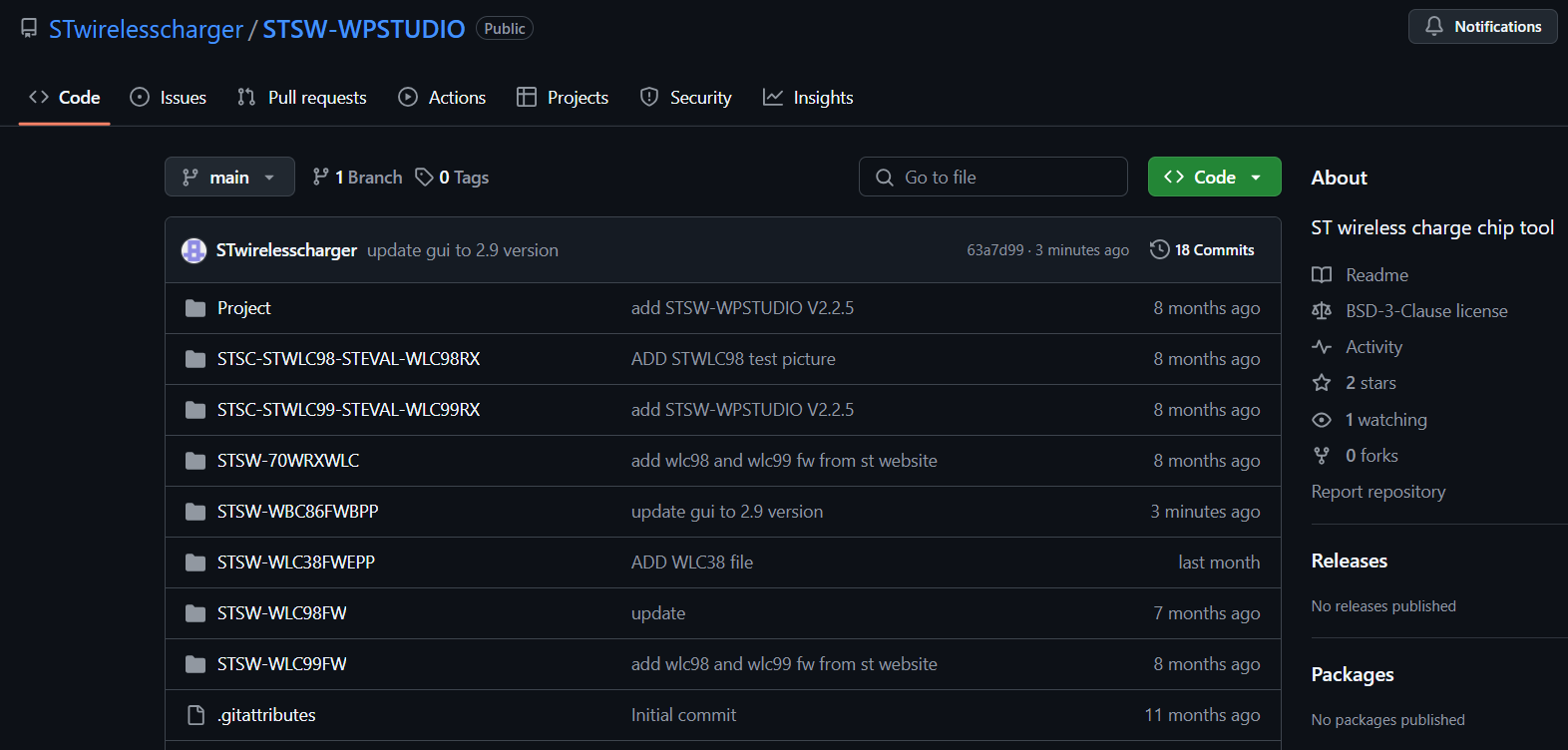1568x750 pixels.
Task: Open the STSW-WLC98FW folder
Action: [x=282, y=613]
